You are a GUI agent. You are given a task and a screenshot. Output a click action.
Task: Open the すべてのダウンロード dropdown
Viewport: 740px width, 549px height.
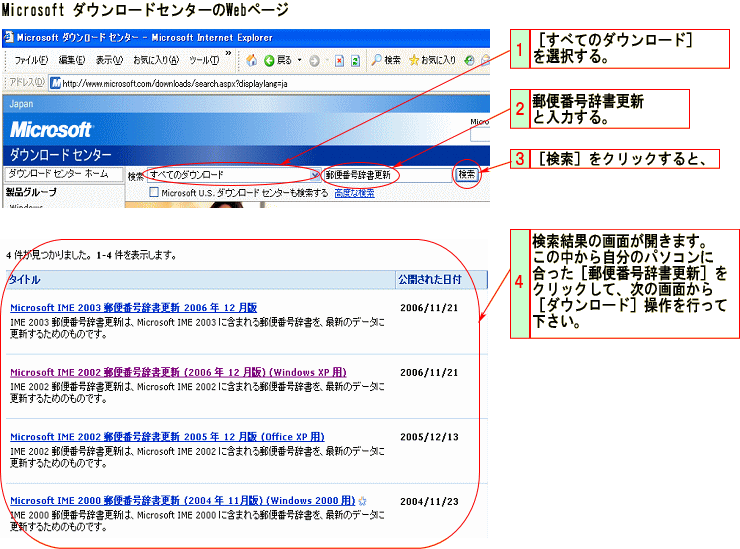tap(233, 175)
